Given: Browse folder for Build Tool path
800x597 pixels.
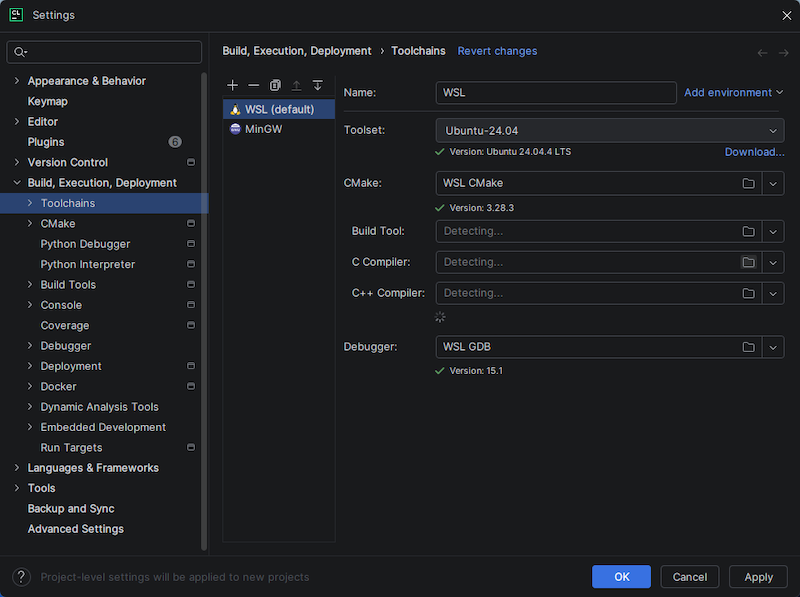Looking at the screenshot, I should [748, 232].
